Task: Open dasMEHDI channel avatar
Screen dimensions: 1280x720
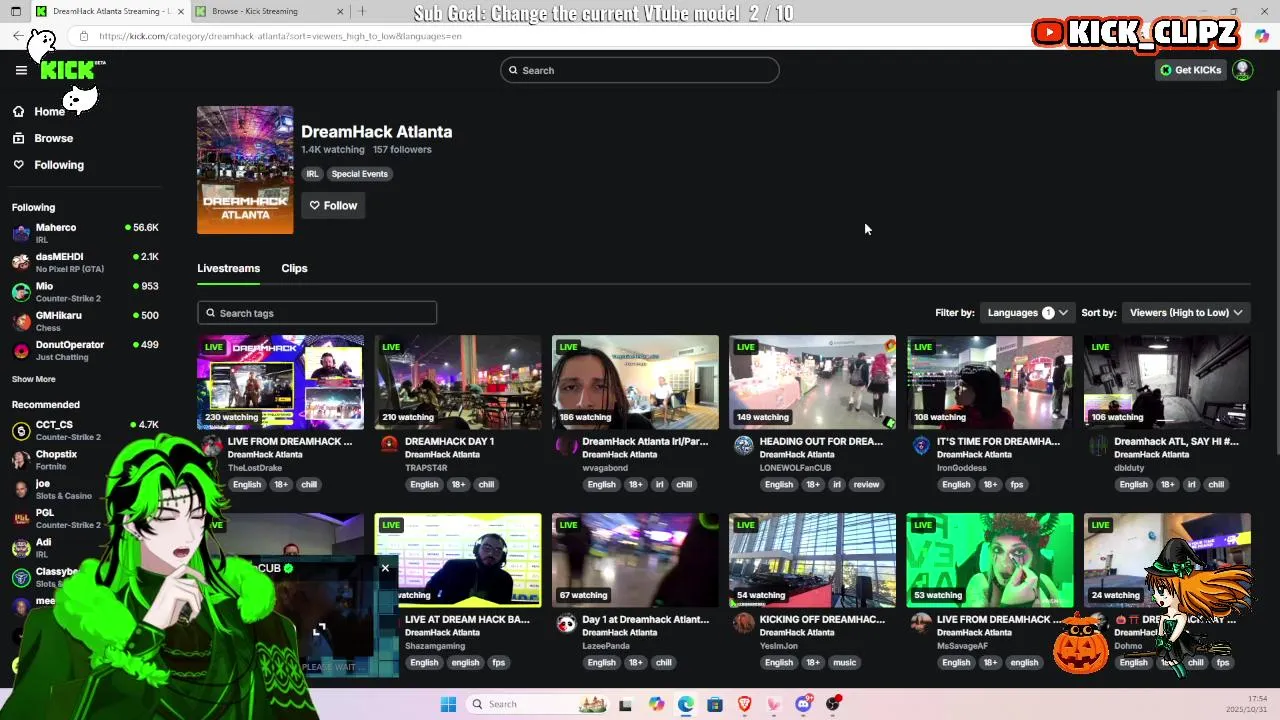Action: (x=21, y=262)
